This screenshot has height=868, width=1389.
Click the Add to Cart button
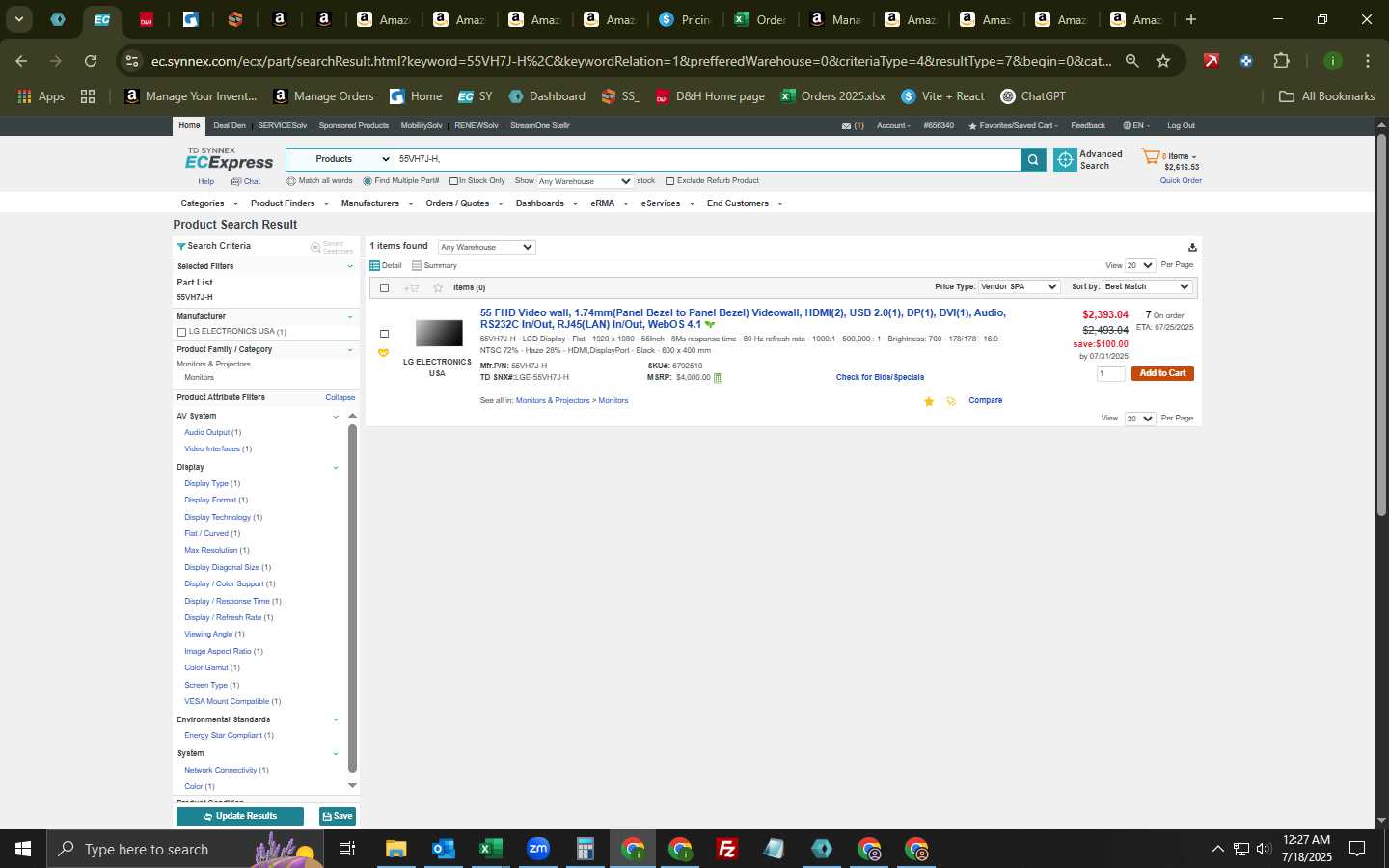(1162, 374)
